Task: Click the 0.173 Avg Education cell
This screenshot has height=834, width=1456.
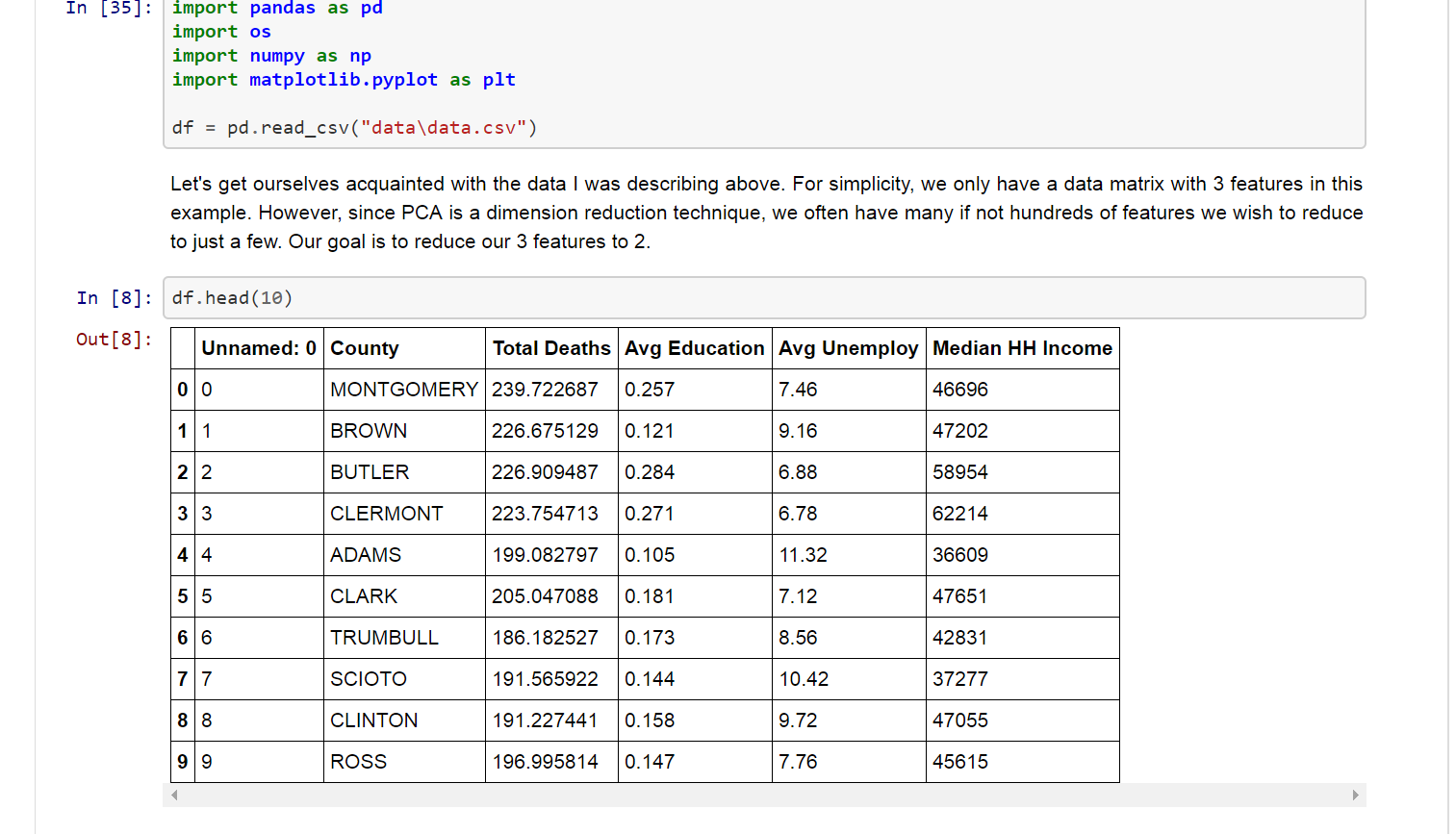Action: [x=695, y=638]
